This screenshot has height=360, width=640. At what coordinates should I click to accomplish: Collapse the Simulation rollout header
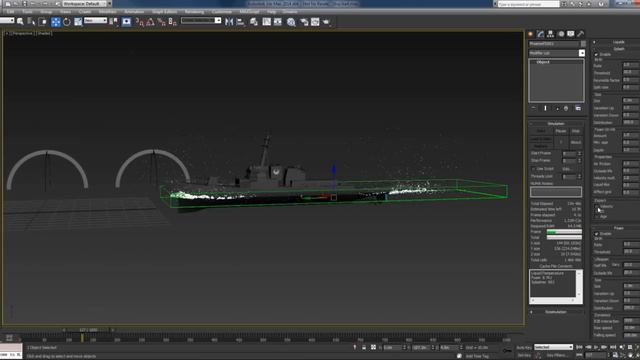556,123
